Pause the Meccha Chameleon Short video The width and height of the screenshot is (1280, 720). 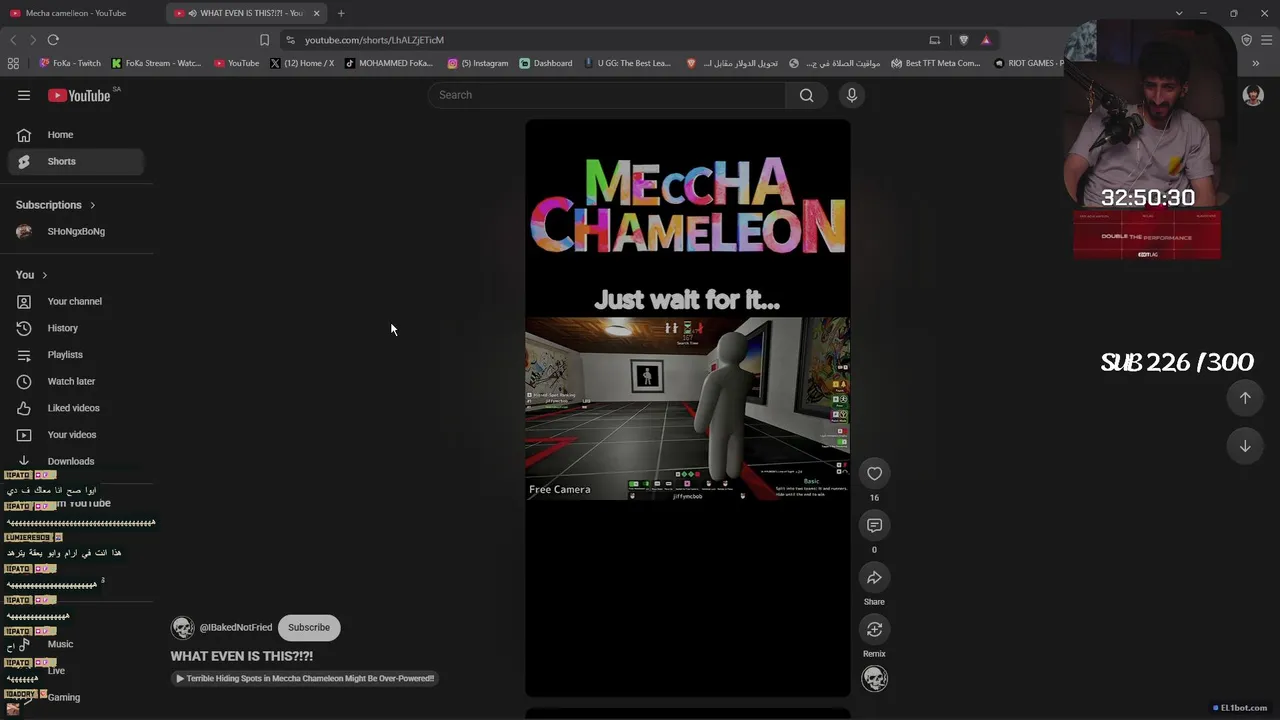[x=688, y=408]
